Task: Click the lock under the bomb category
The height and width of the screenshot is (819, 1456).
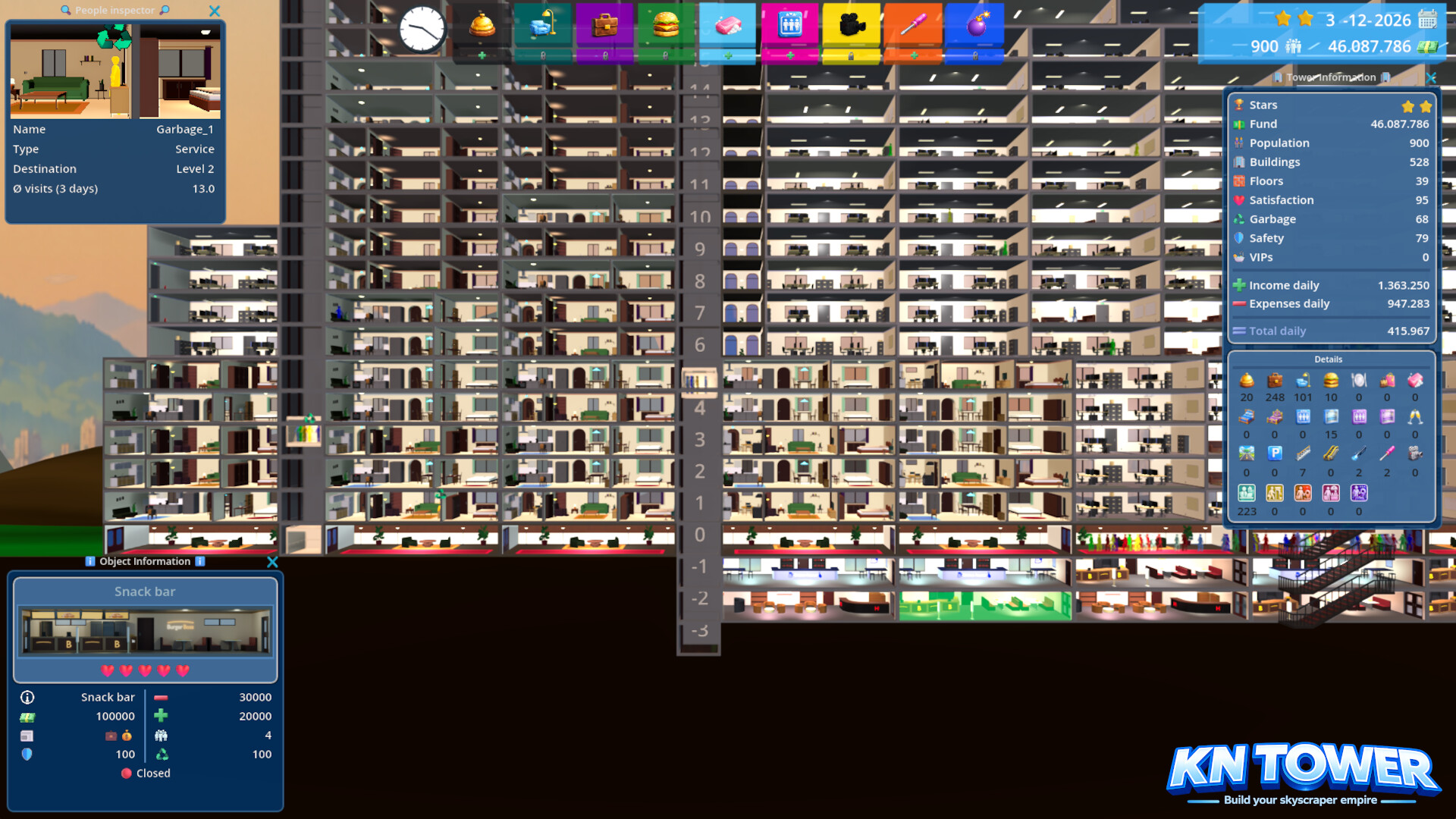Action: point(975,56)
